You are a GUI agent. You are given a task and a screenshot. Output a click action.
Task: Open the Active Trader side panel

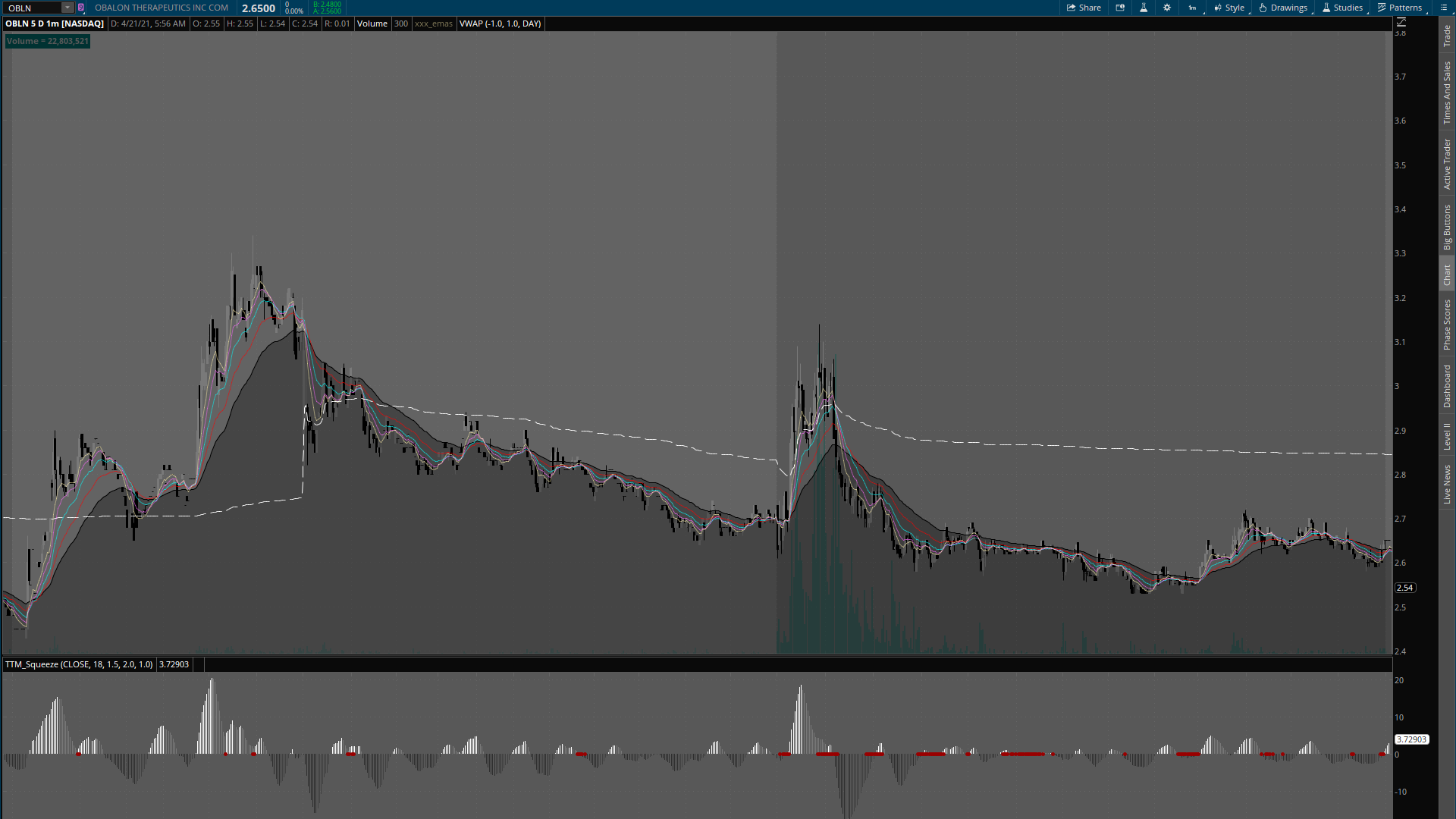tap(1447, 164)
